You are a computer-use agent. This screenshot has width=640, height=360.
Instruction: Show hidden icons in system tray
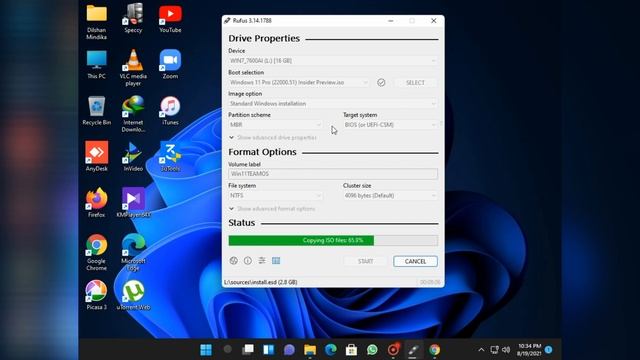[x=481, y=350]
